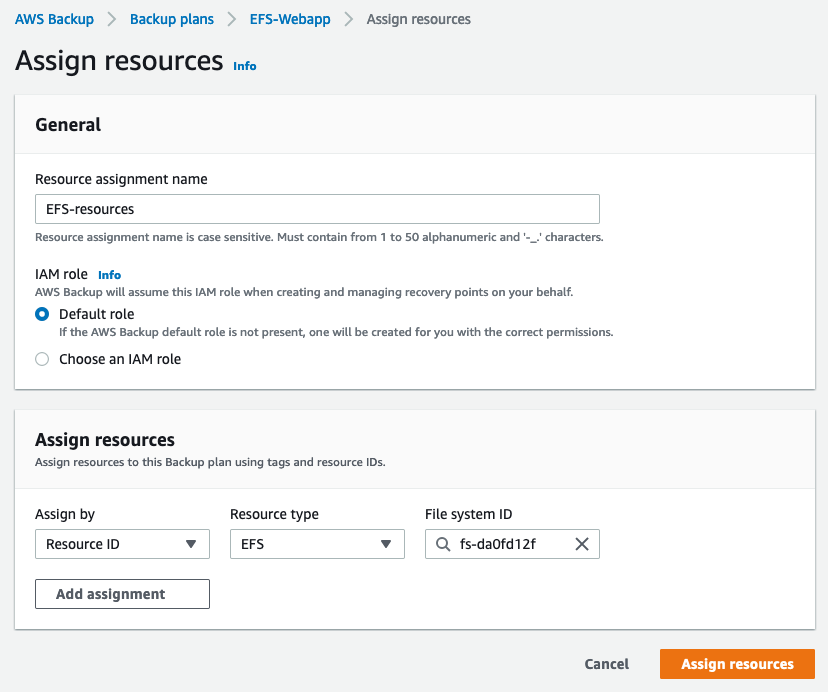Navigate to the AWS Backup breadcrumb
The width and height of the screenshot is (828, 692).
pyautogui.click(x=53, y=19)
